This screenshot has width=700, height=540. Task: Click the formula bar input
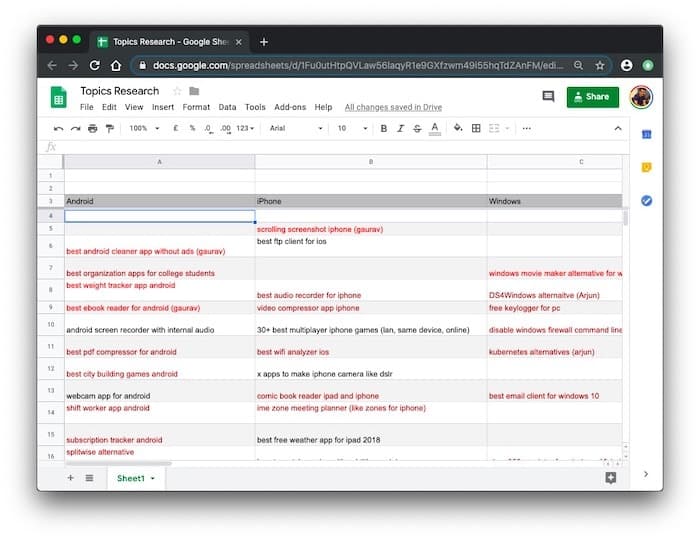pyautogui.click(x=344, y=147)
